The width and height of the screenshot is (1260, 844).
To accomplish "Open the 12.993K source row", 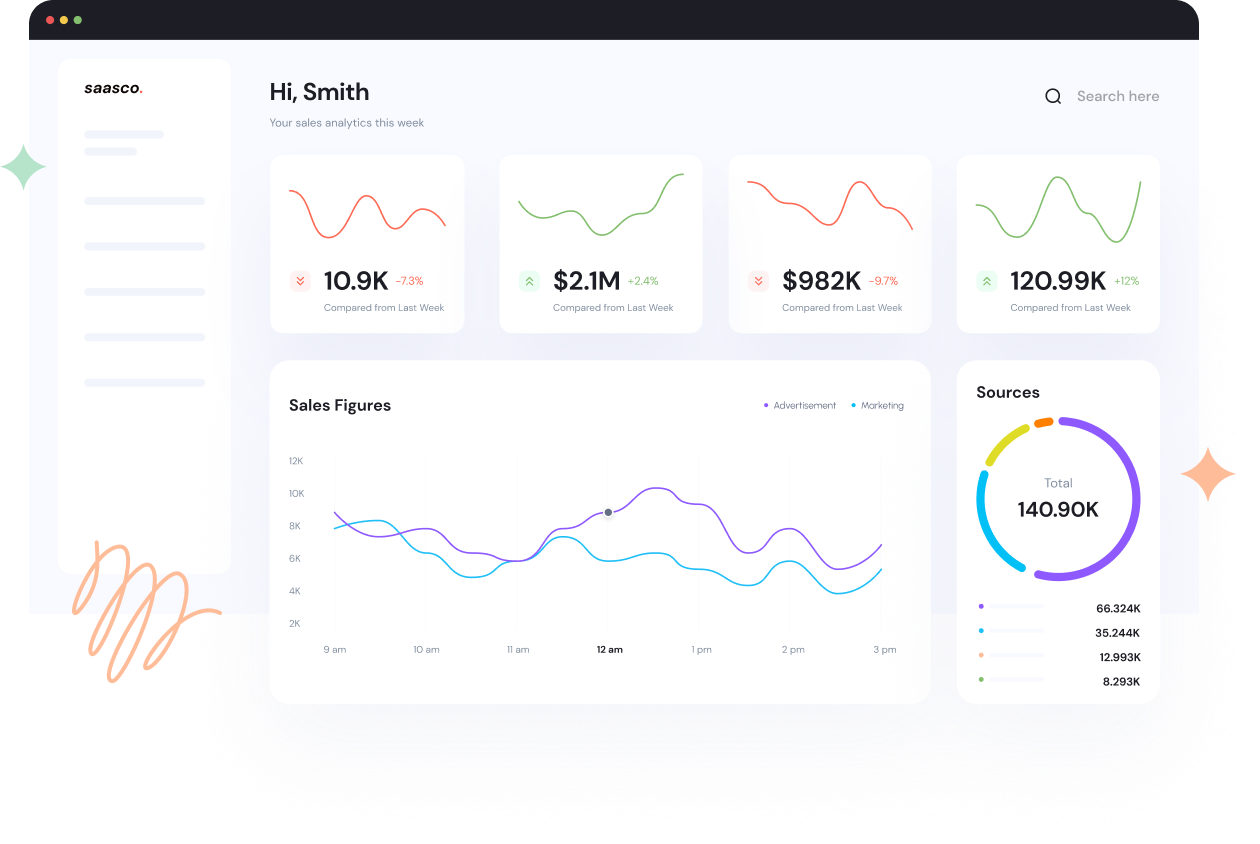I will [1058, 656].
